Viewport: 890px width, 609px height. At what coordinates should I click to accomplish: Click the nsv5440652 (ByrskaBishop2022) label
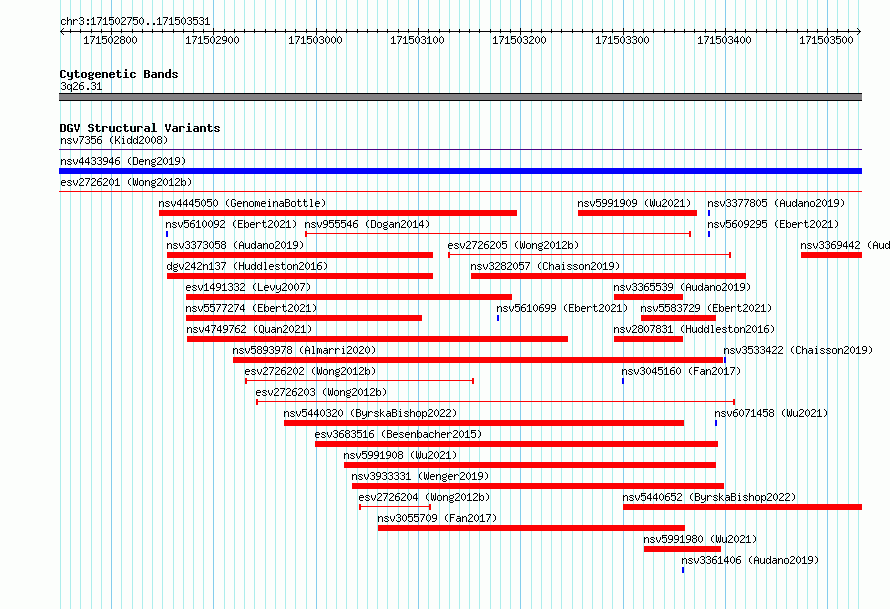pos(709,497)
